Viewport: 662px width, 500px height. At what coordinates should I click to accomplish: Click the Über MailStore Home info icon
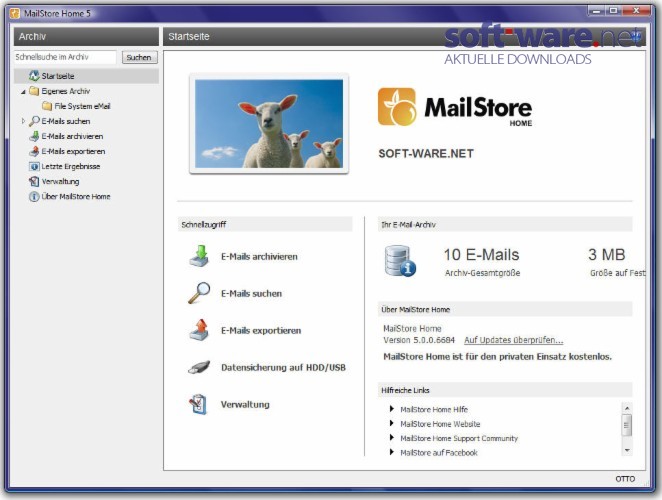(x=34, y=196)
